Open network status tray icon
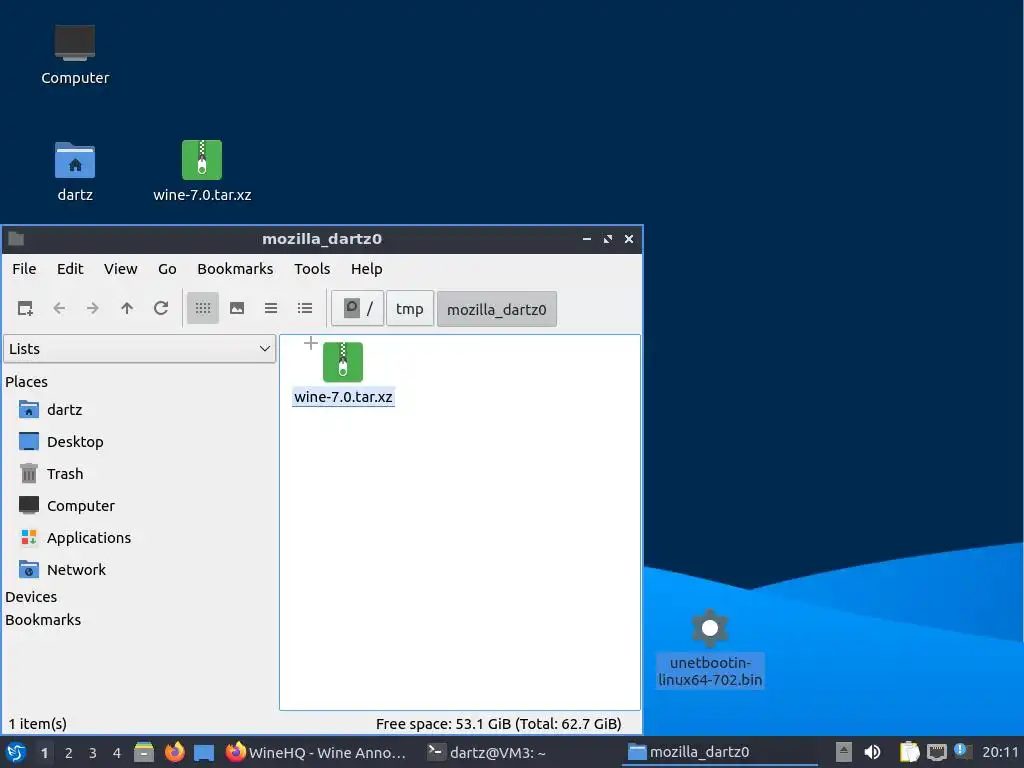 (x=936, y=752)
